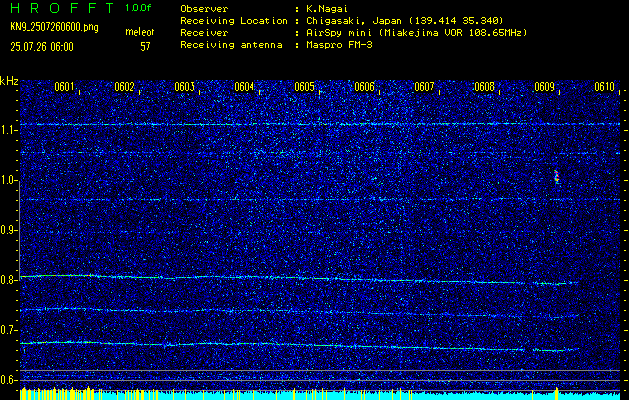This screenshot has width=629, height=400.
Task: Click the Observer field label
Action: tap(204, 8)
